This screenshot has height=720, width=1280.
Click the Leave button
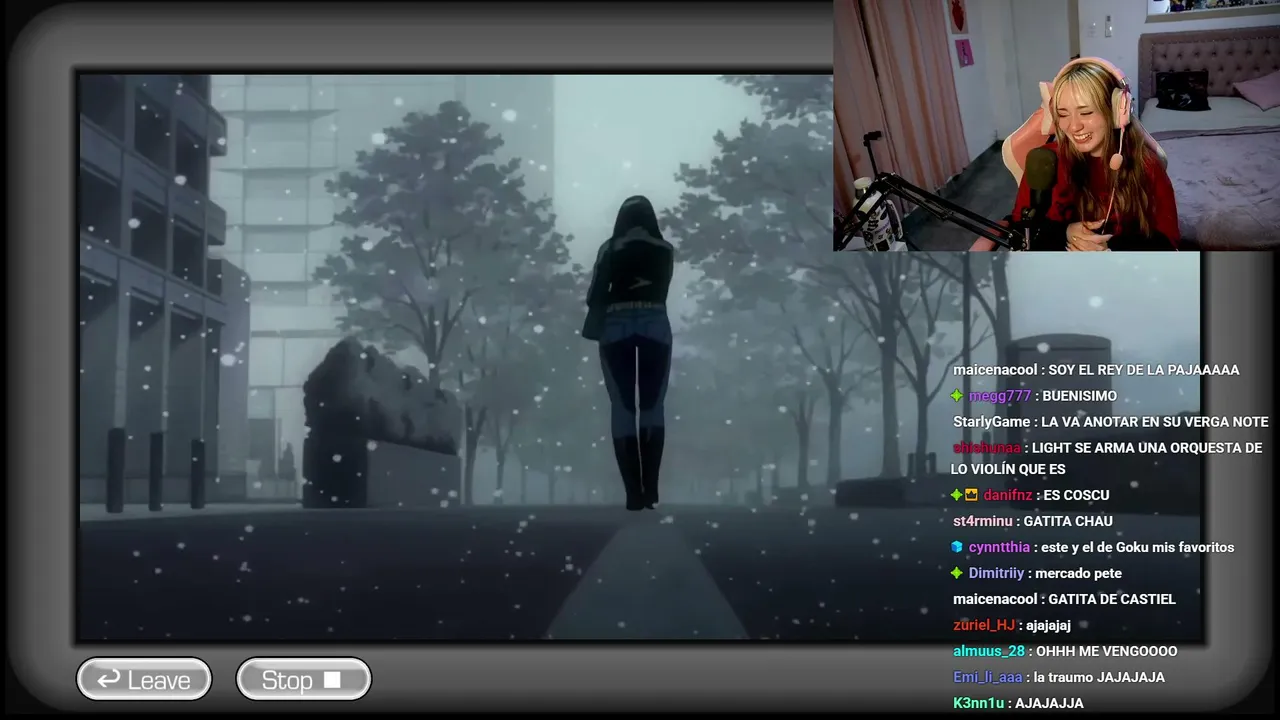[144, 679]
